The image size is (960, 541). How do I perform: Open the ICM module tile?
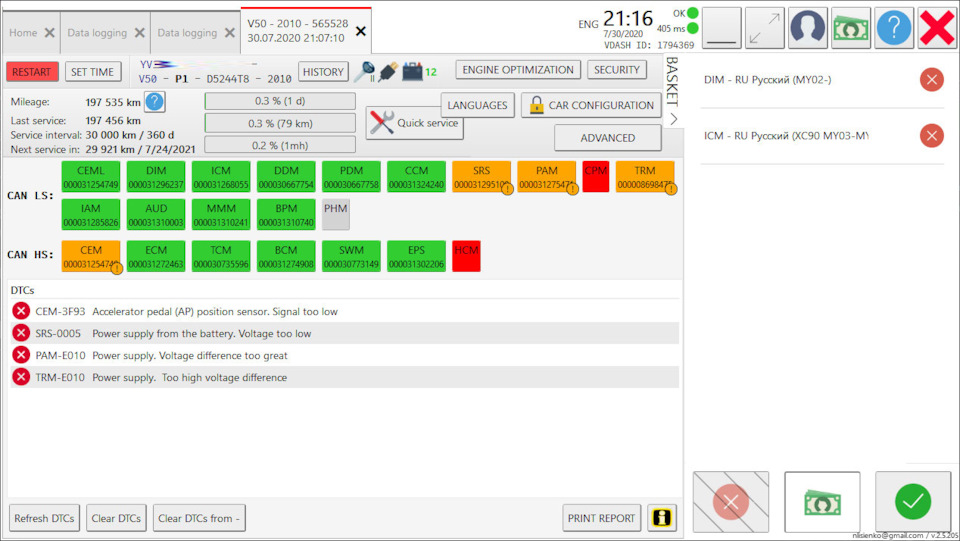221,177
